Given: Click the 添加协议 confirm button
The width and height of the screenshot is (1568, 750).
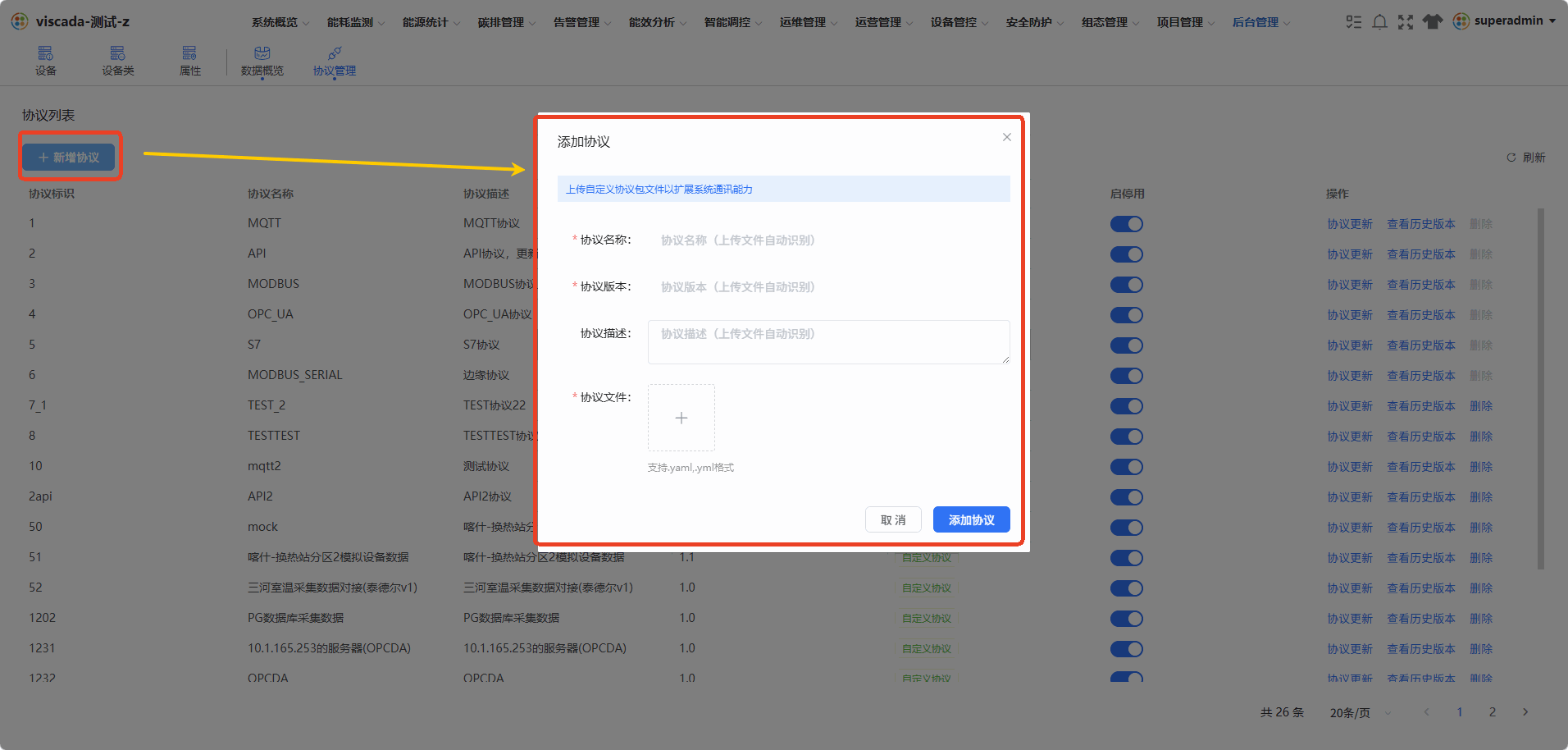Looking at the screenshot, I should click(972, 519).
